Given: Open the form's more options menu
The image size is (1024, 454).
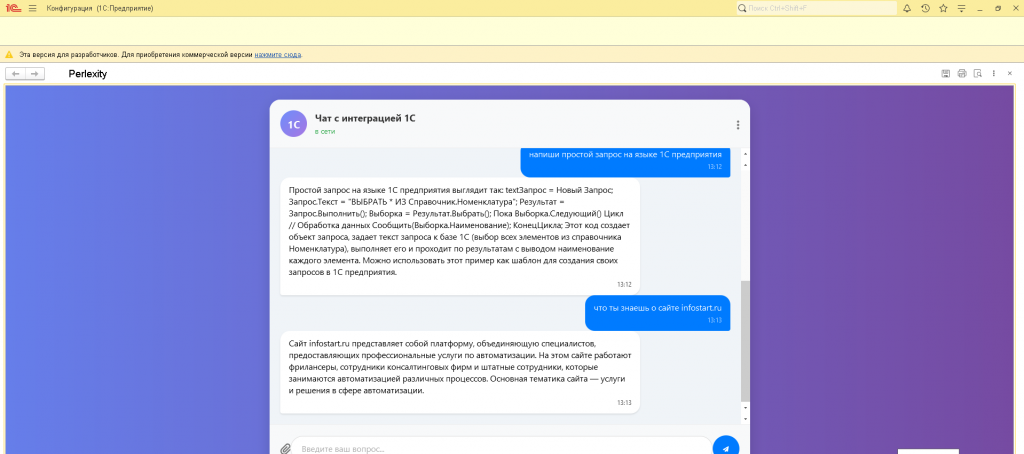Looking at the screenshot, I should 994,74.
